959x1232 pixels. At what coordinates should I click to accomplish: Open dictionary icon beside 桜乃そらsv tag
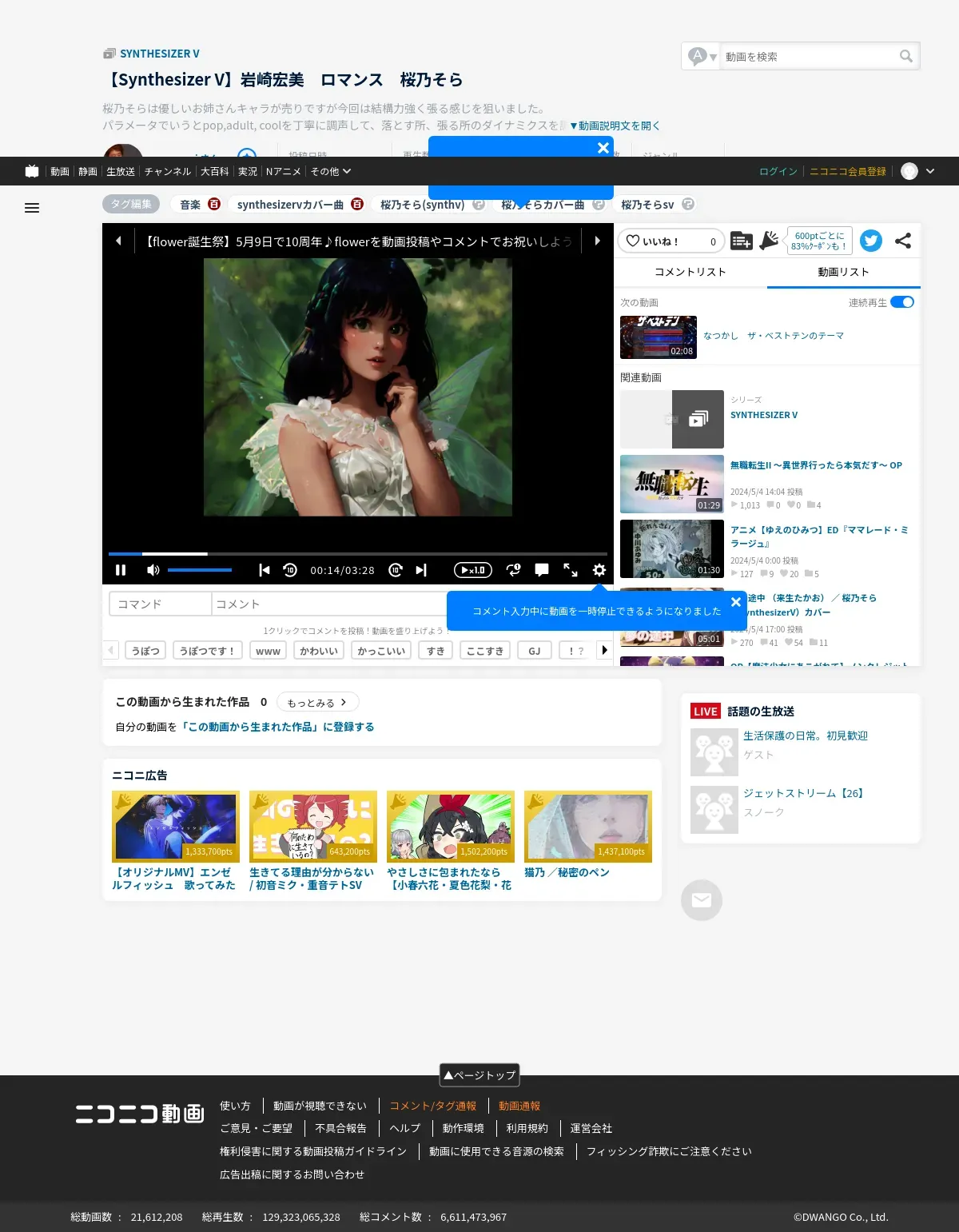(688, 204)
